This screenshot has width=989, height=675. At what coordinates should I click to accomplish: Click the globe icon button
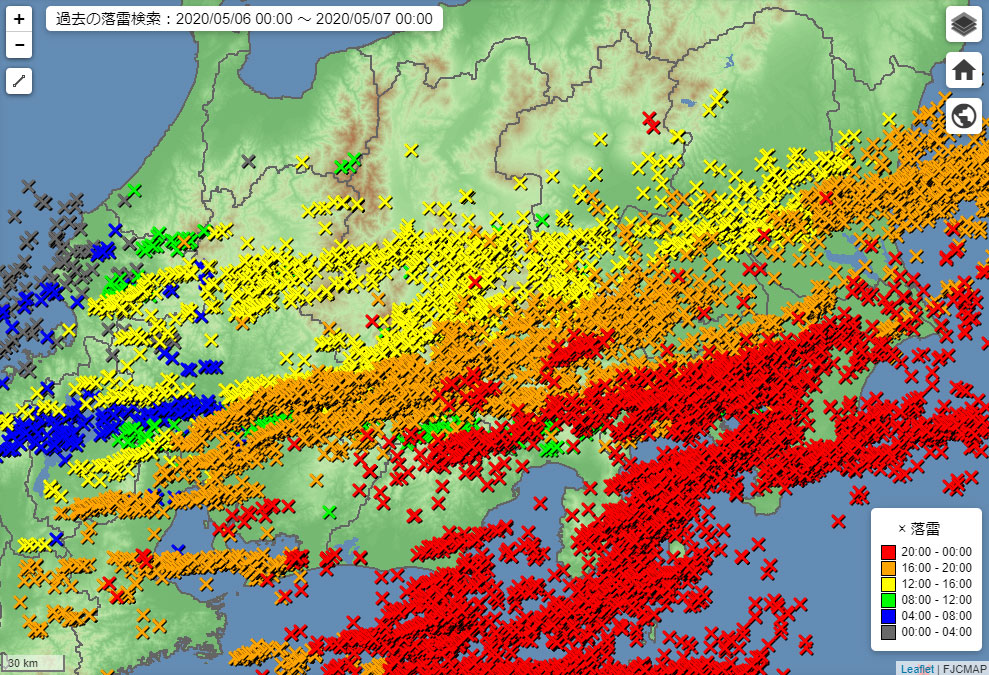point(963,116)
